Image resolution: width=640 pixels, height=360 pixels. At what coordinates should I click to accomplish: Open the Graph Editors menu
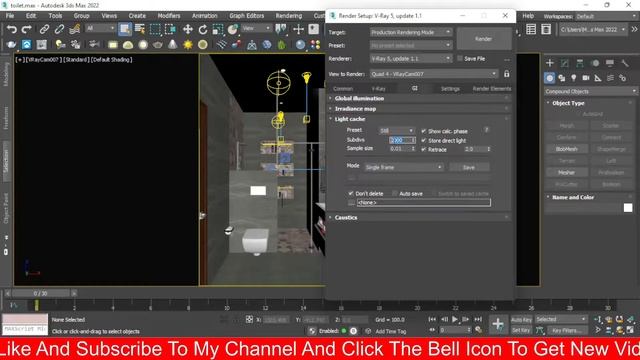[247, 16]
